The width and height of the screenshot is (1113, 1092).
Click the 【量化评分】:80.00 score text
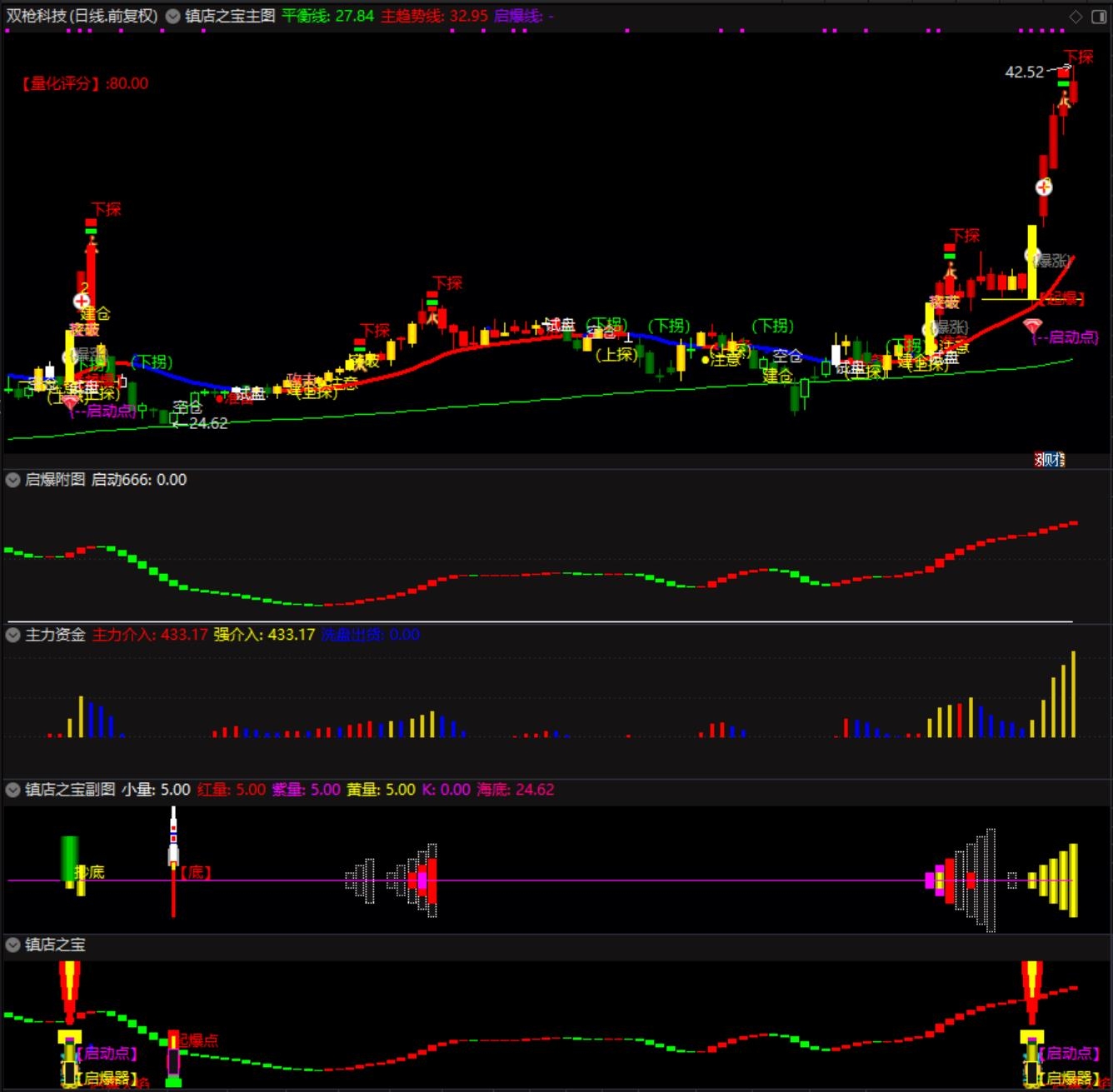click(83, 83)
